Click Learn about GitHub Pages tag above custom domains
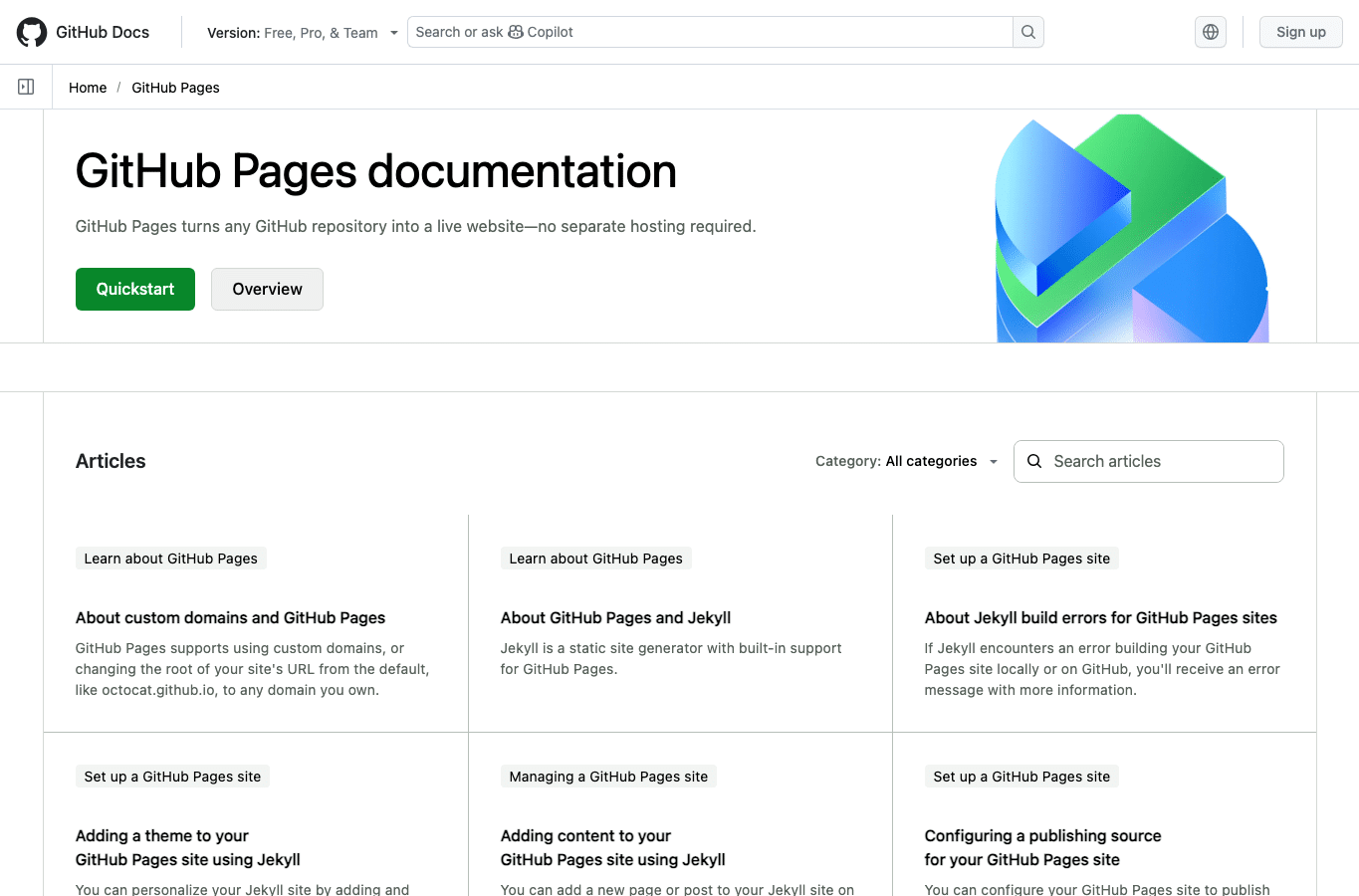Screen dimensions: 1359x896 tap(170, 559)
